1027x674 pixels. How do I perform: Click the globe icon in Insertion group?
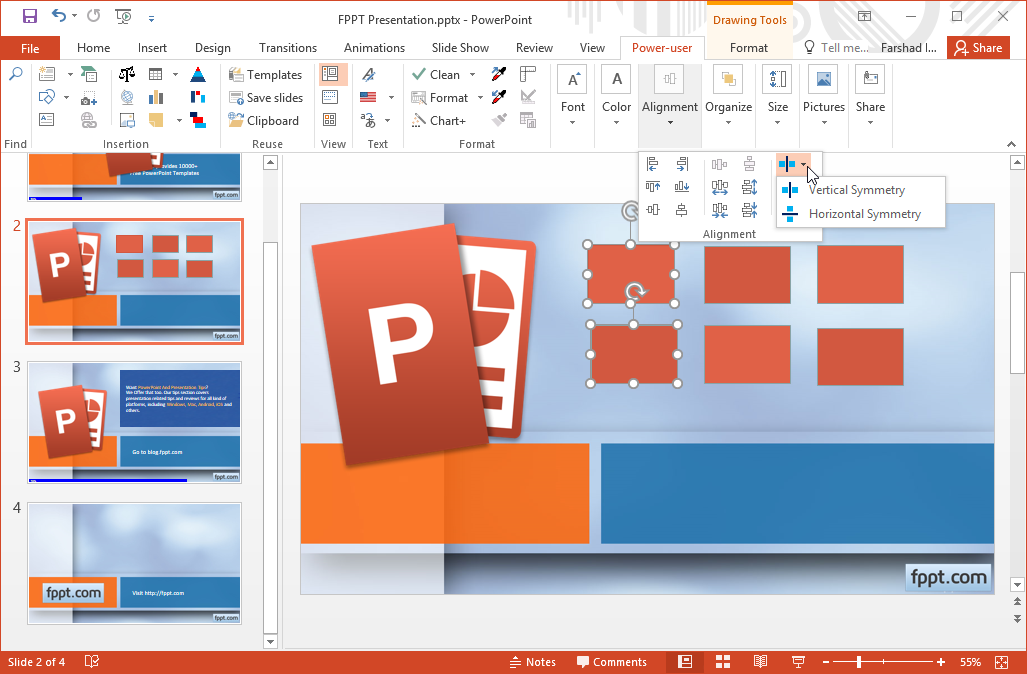(127, 98)
